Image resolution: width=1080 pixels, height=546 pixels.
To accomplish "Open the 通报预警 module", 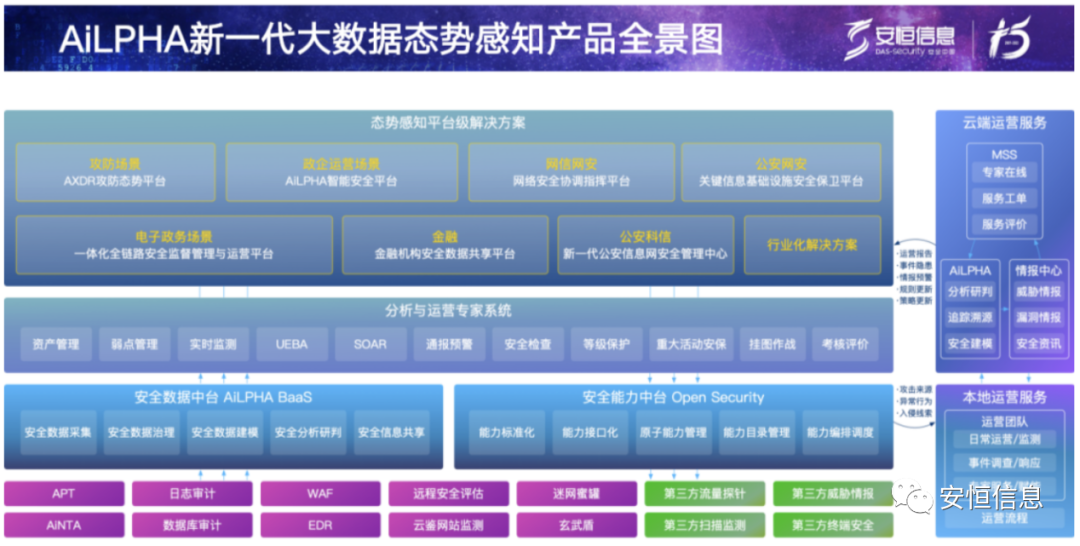I will (x=449, y=344).
